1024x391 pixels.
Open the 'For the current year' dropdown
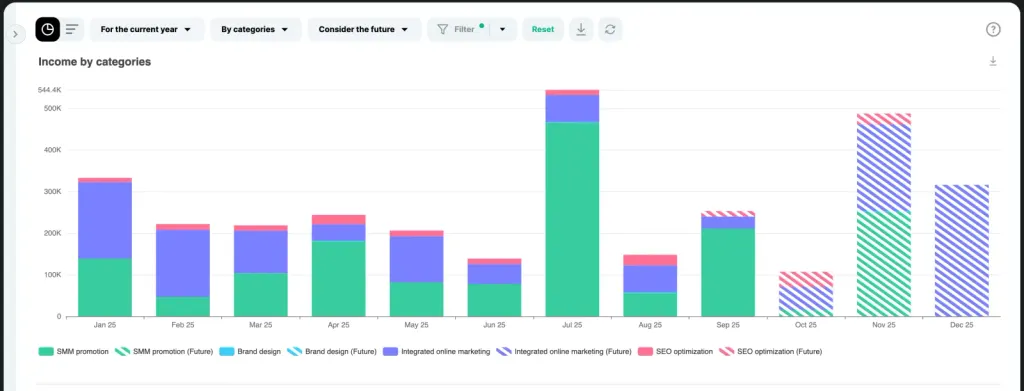click(x=147, y=29)
